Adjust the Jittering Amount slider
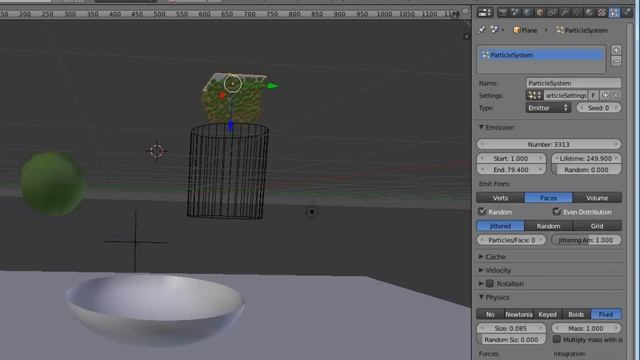Viewport: 640px width, 360px height. pos(587,240)
